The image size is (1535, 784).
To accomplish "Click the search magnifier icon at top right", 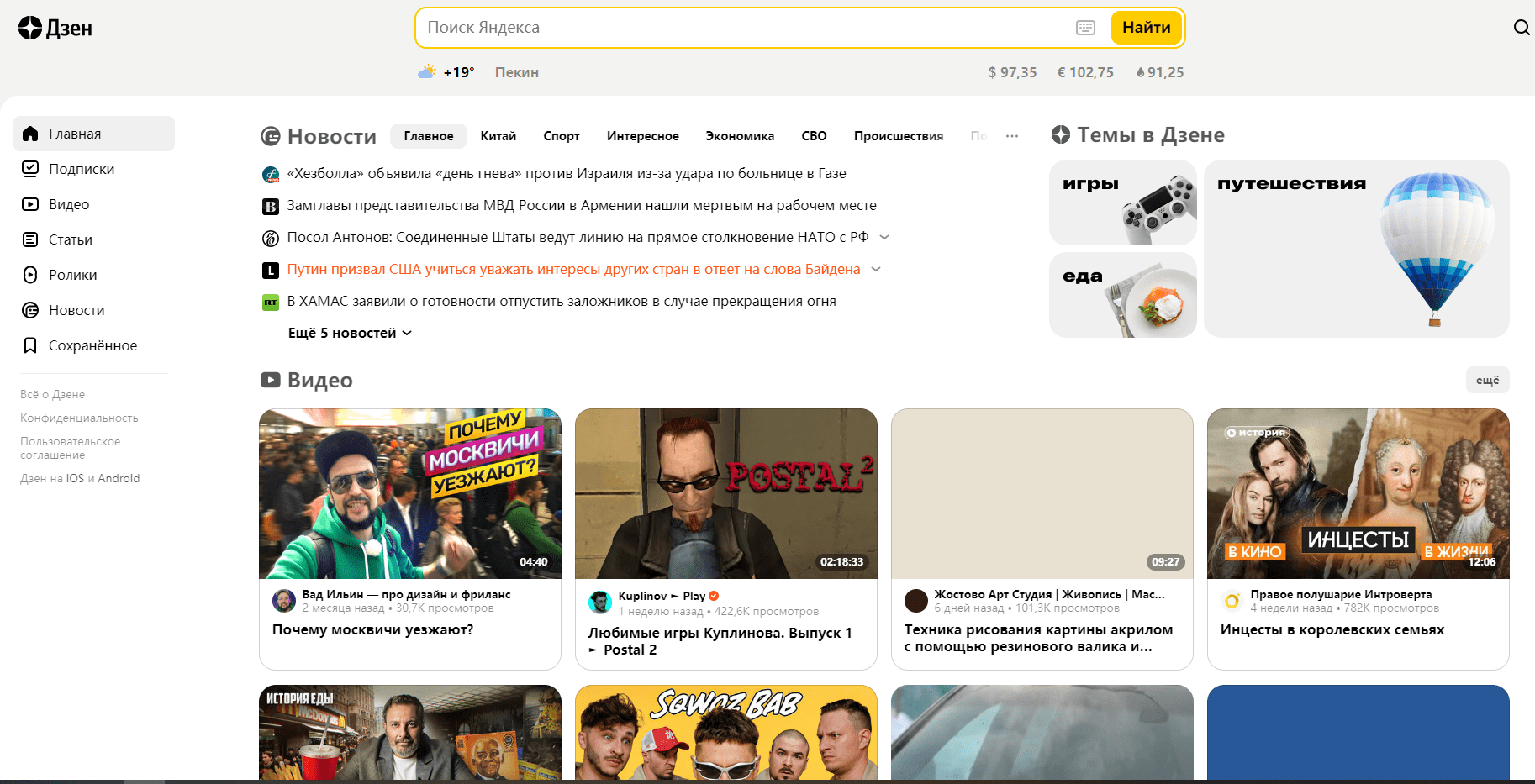I will coord(1522,28).
